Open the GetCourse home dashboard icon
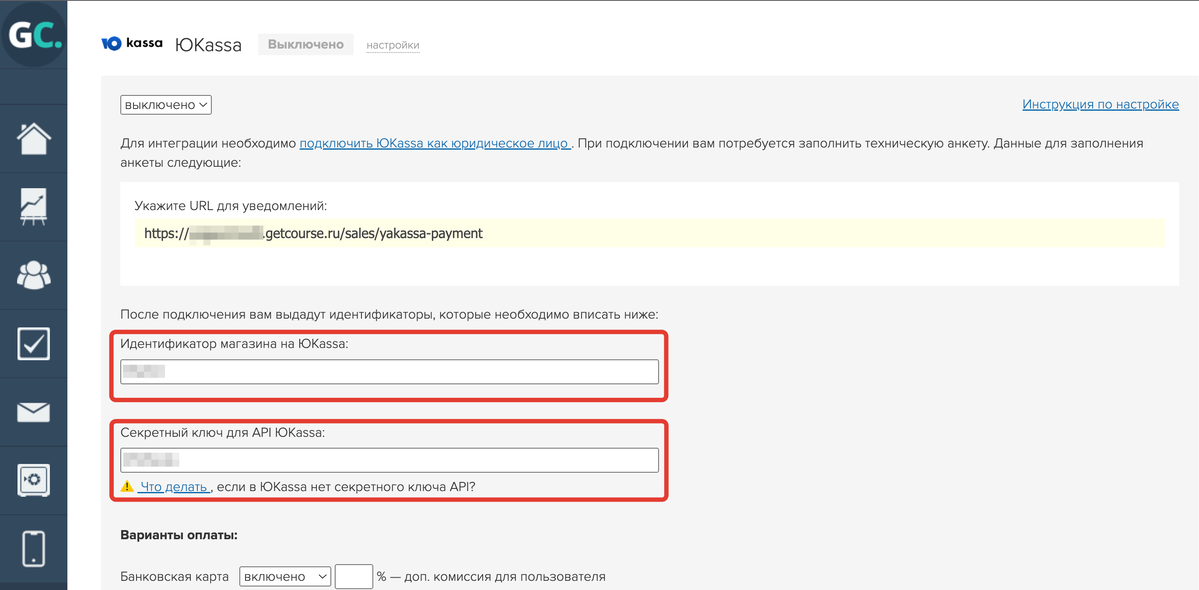 tap(33, 138)
